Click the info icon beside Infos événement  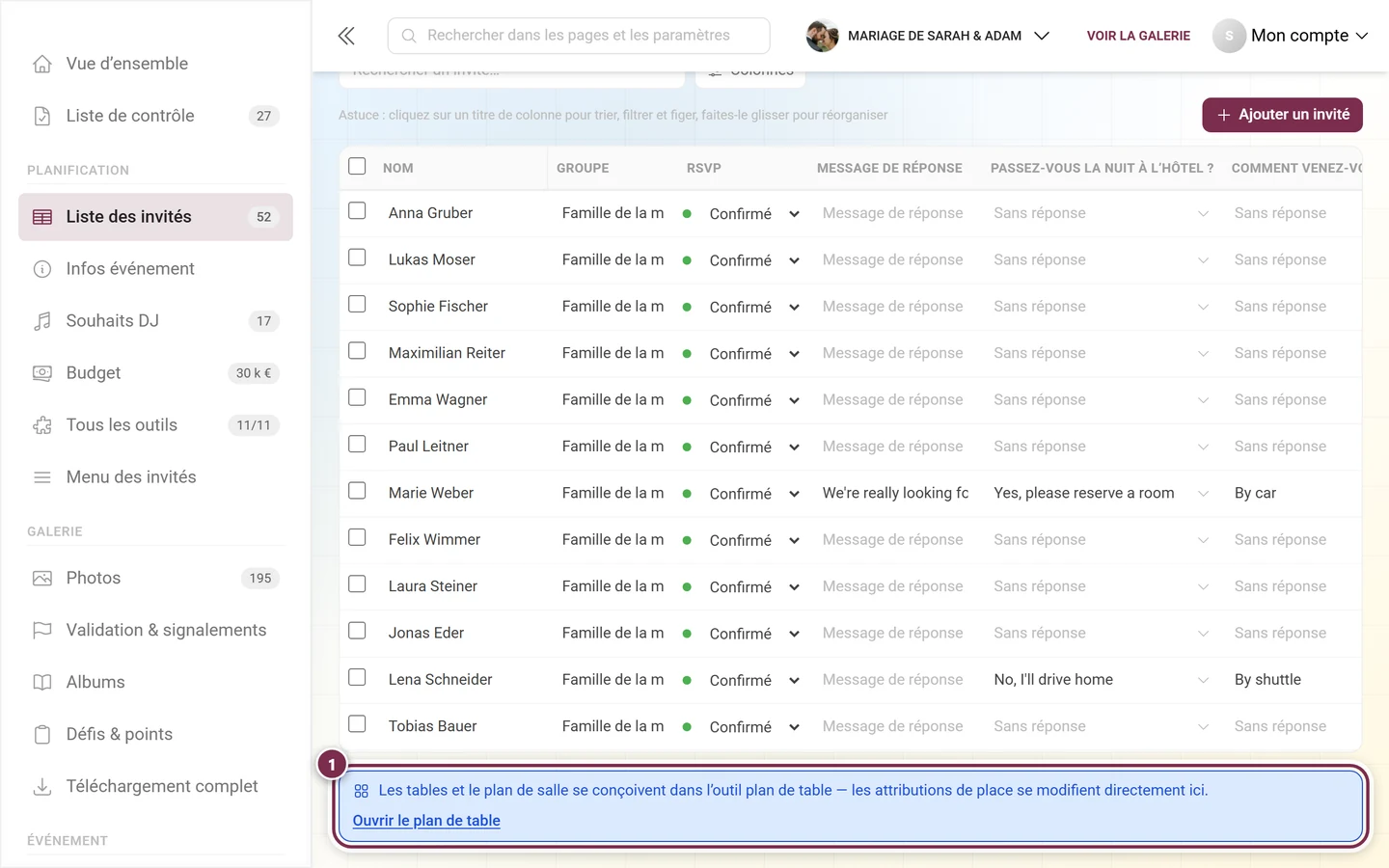click(x=42, y=269)
